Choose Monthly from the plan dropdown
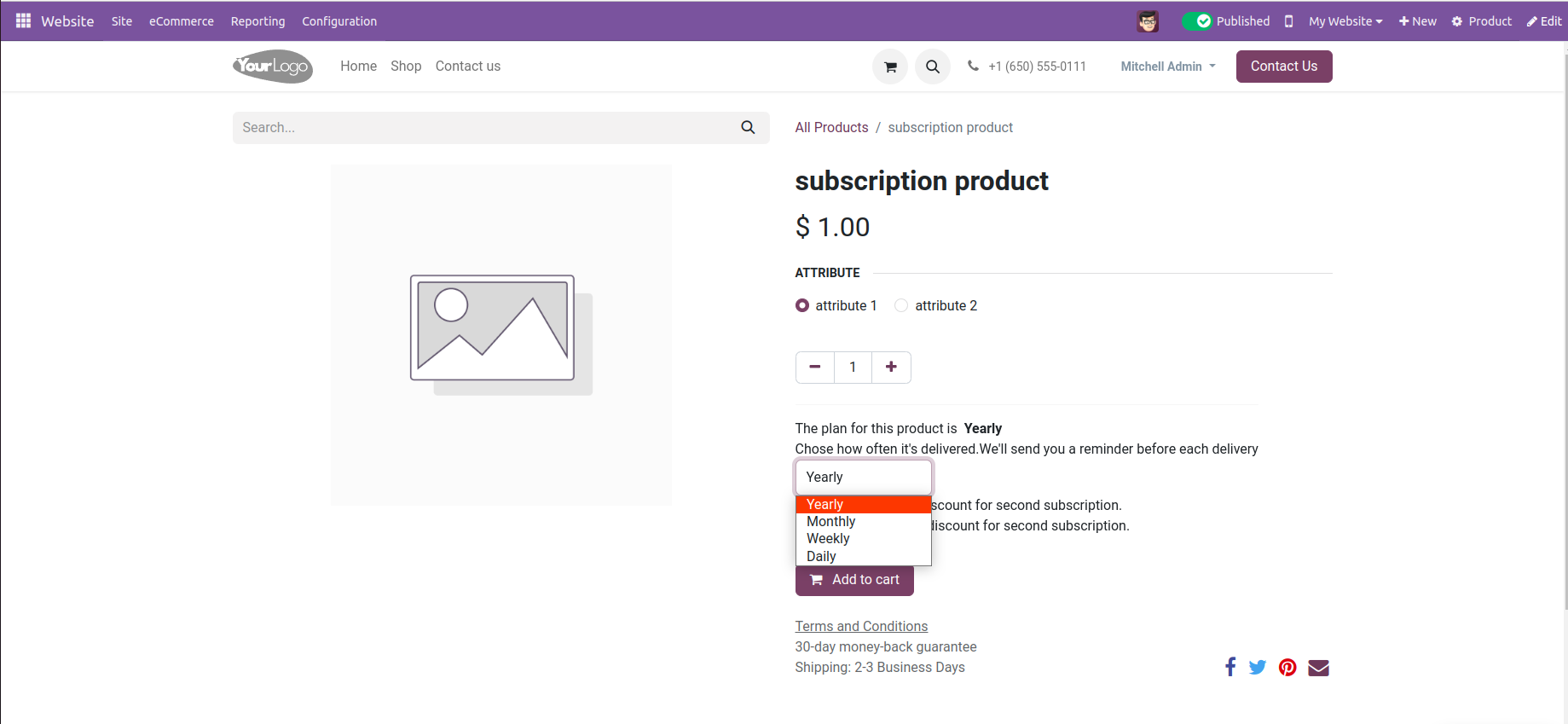This screenshot has width=1568, height=724. [831, 522]
